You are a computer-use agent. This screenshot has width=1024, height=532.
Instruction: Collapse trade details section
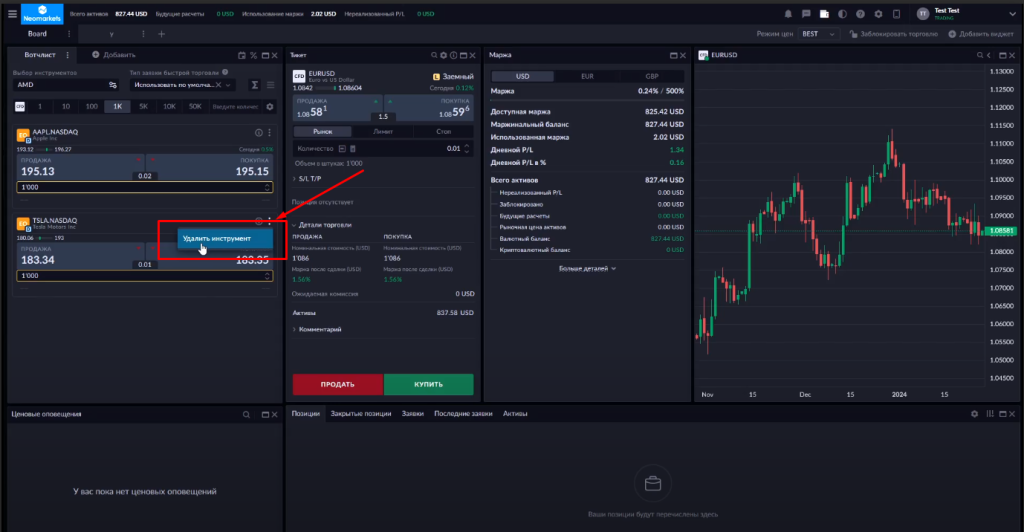(x=322, y=225)
